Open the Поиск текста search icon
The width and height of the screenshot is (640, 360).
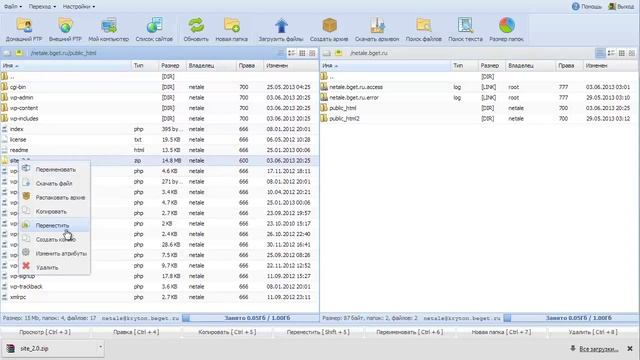click(x=465, y=25)
